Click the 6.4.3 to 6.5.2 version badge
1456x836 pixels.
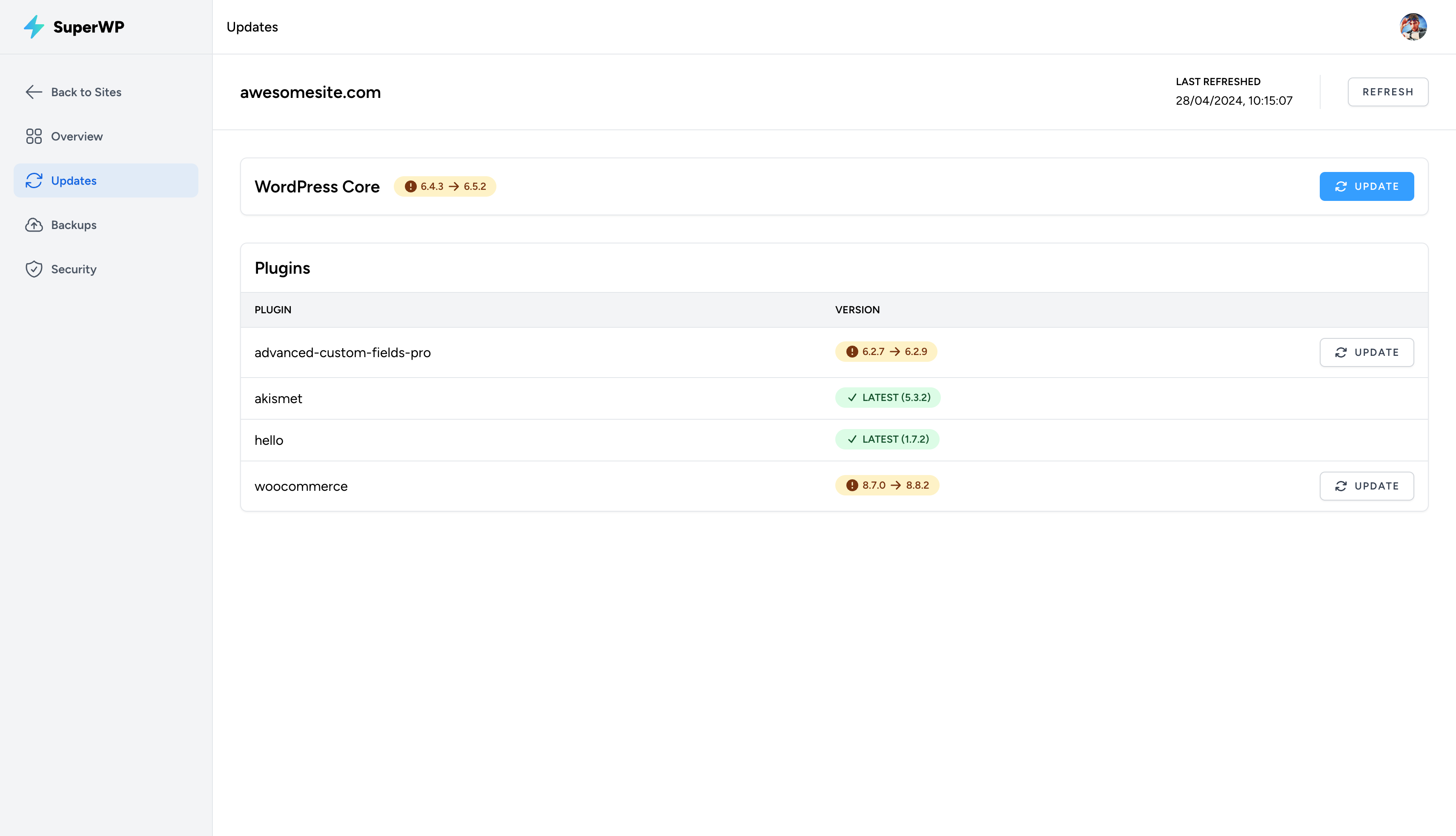coord(445,186)
